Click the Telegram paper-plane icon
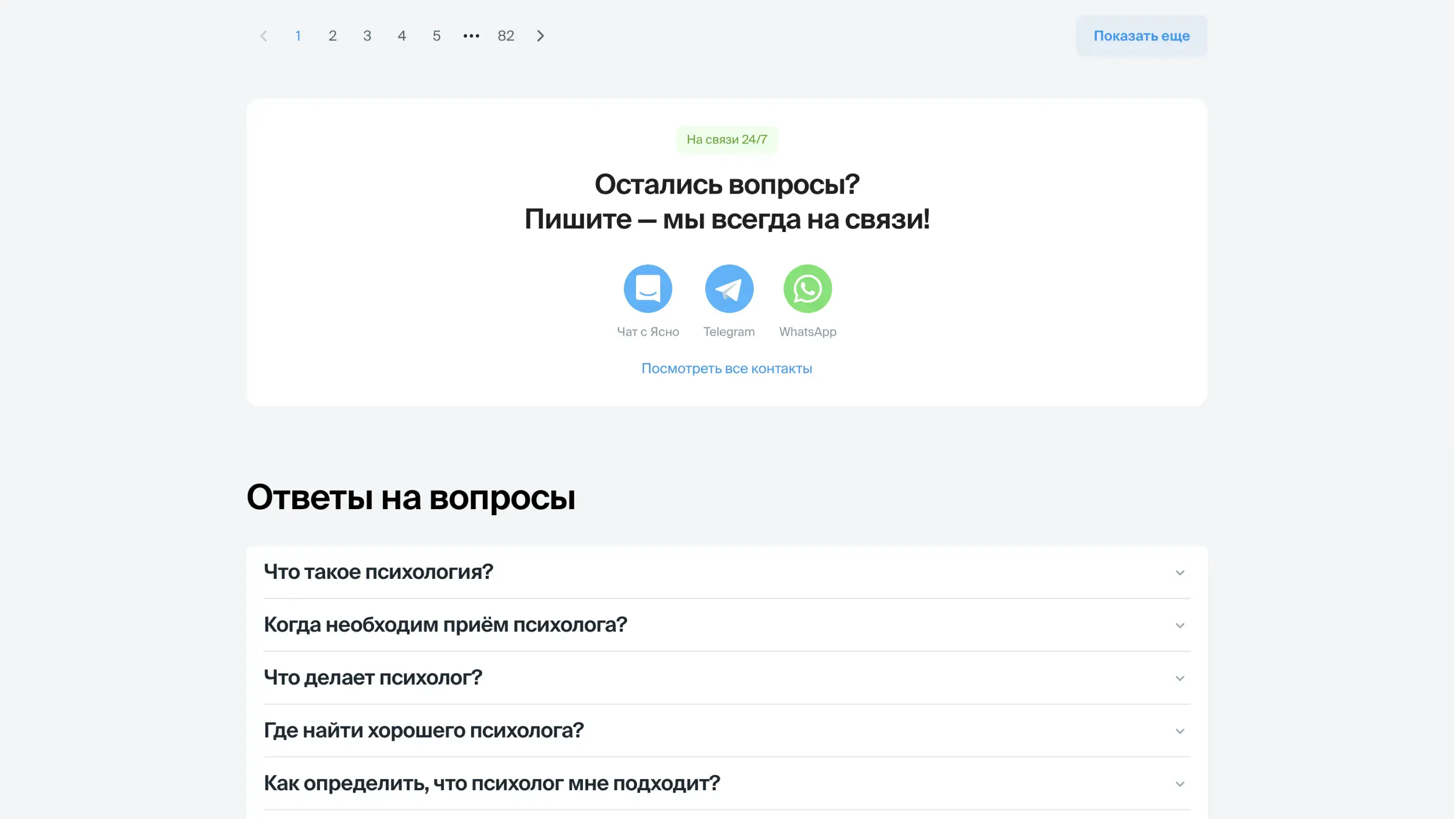The height and width of the screenshot is (819, 1456). (729, 289)
